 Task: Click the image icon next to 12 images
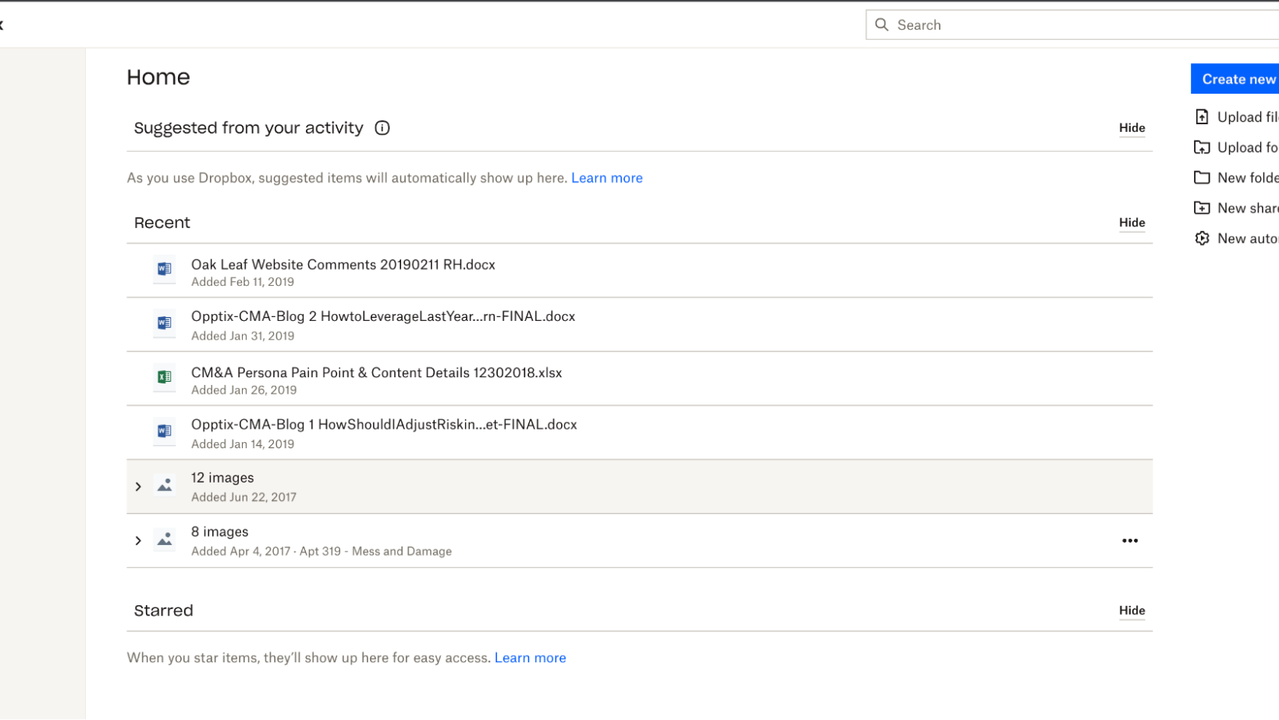[164, 485]
